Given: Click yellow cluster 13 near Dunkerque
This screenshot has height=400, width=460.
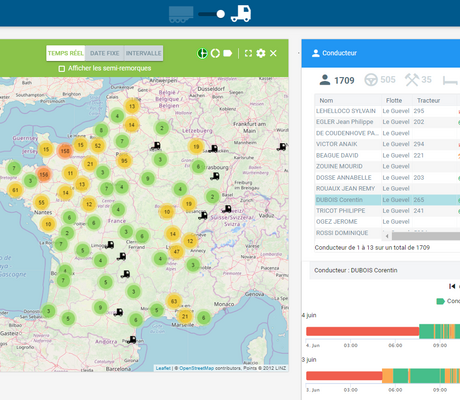Looking at the screenshot, I should 132,106.
